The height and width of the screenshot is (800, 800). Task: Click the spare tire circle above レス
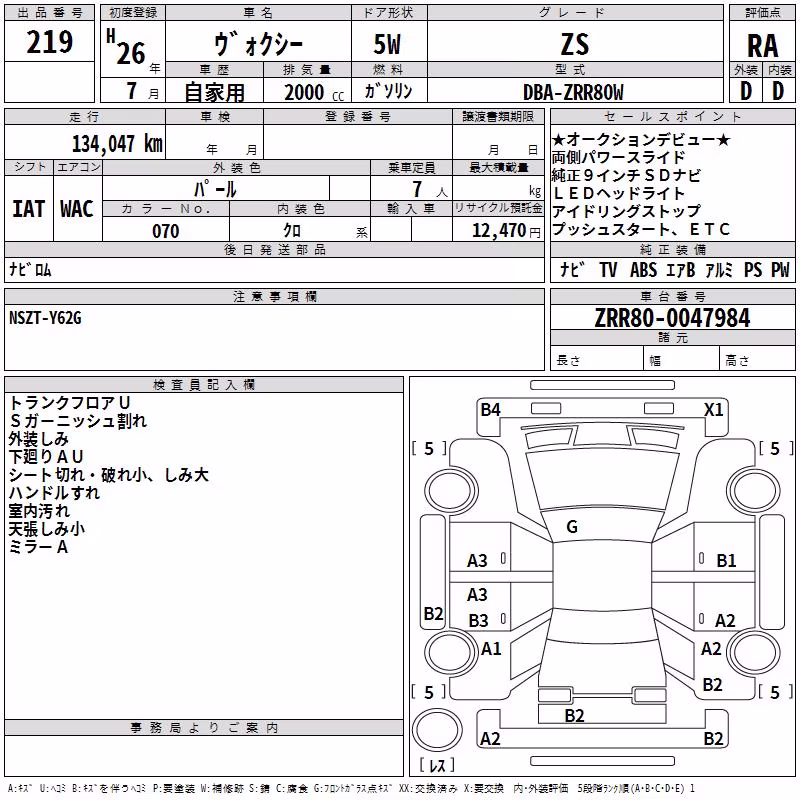[437, 729]
